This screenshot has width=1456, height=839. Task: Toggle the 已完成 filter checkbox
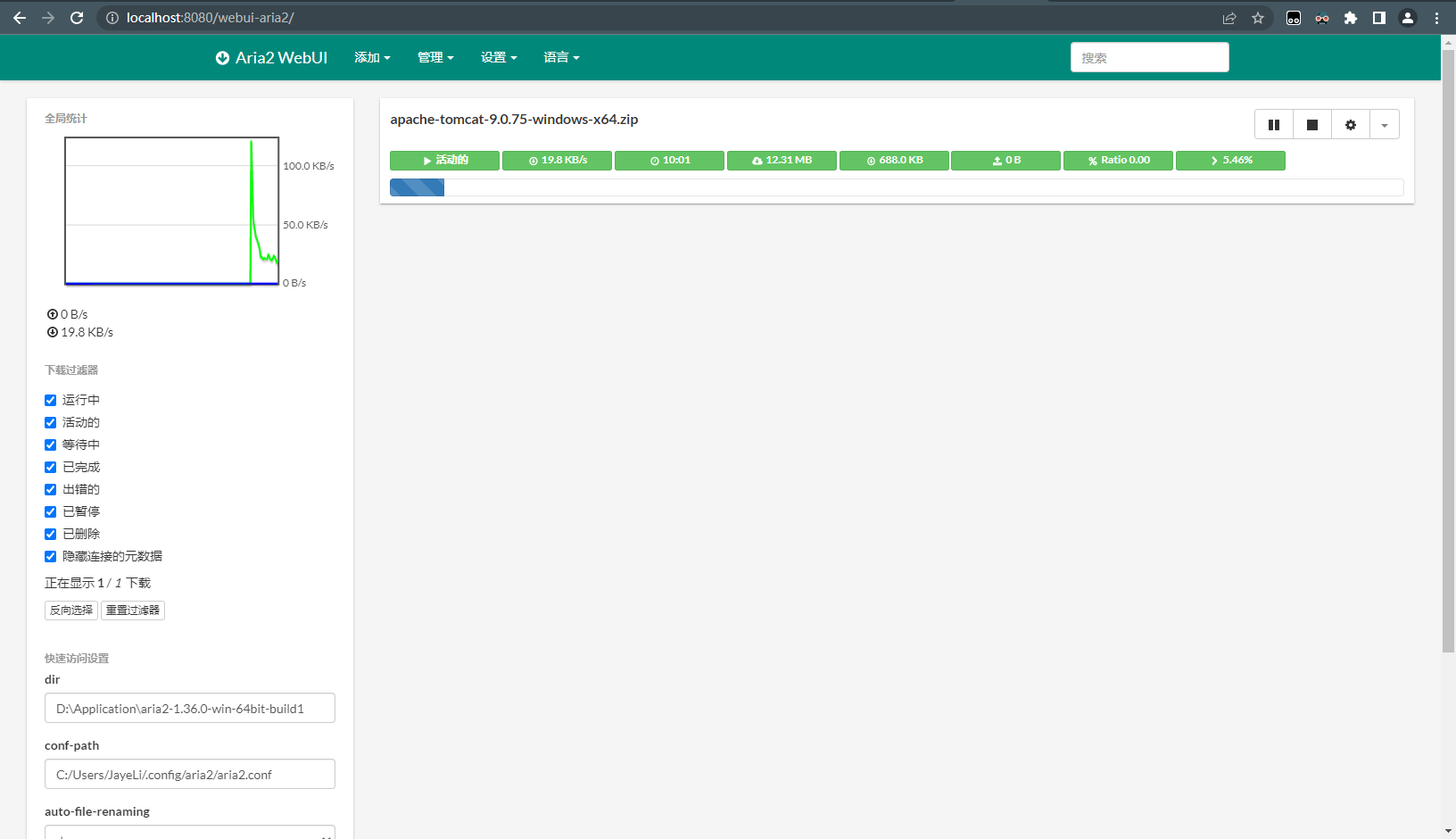click(x=51, y=467)
